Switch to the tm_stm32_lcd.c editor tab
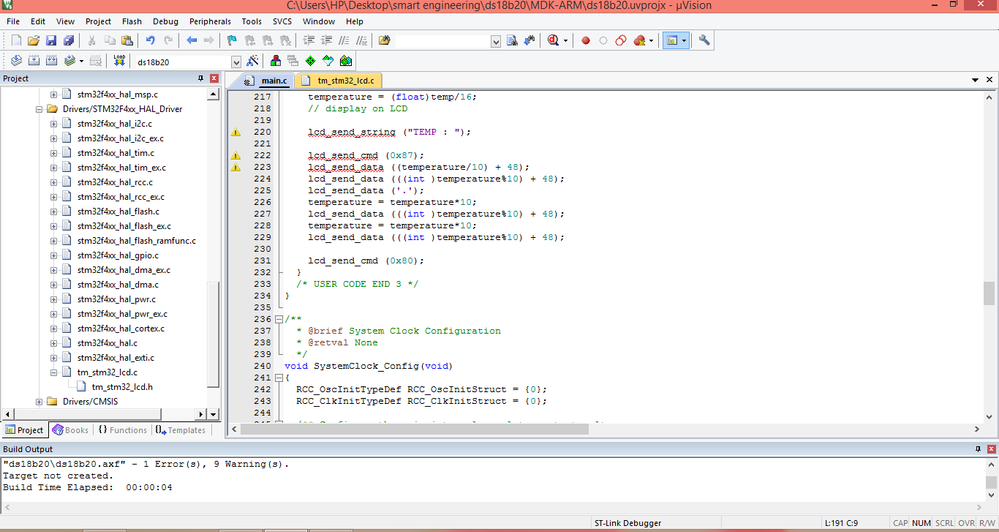Image resolution: width=999 pixels, height=532 pixels. click(x=340, y=80)
